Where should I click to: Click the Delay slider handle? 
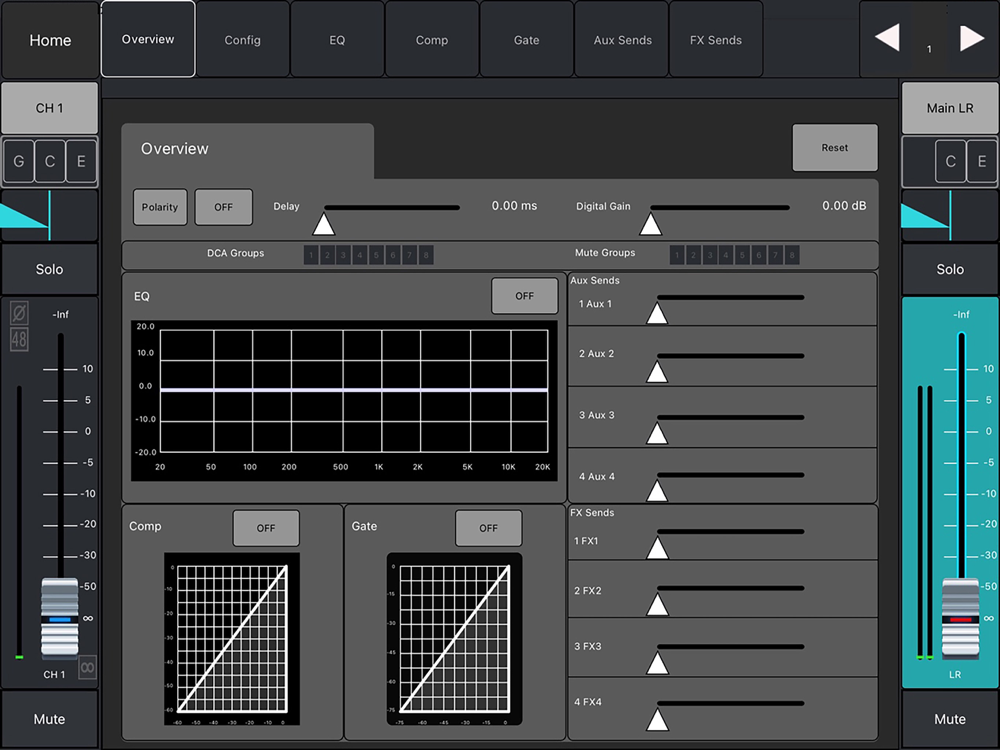point(324,224)
